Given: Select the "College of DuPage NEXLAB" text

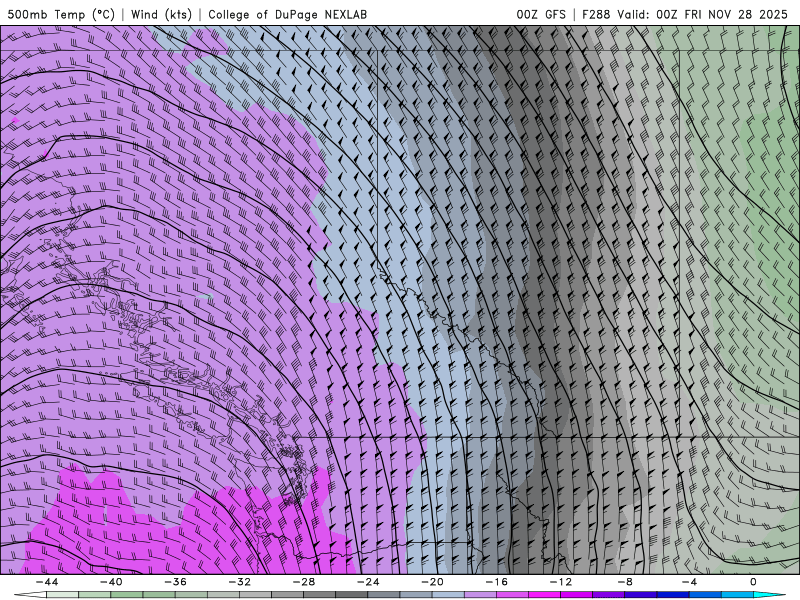Looking at the screenshot, I should [x=287, y=14].
